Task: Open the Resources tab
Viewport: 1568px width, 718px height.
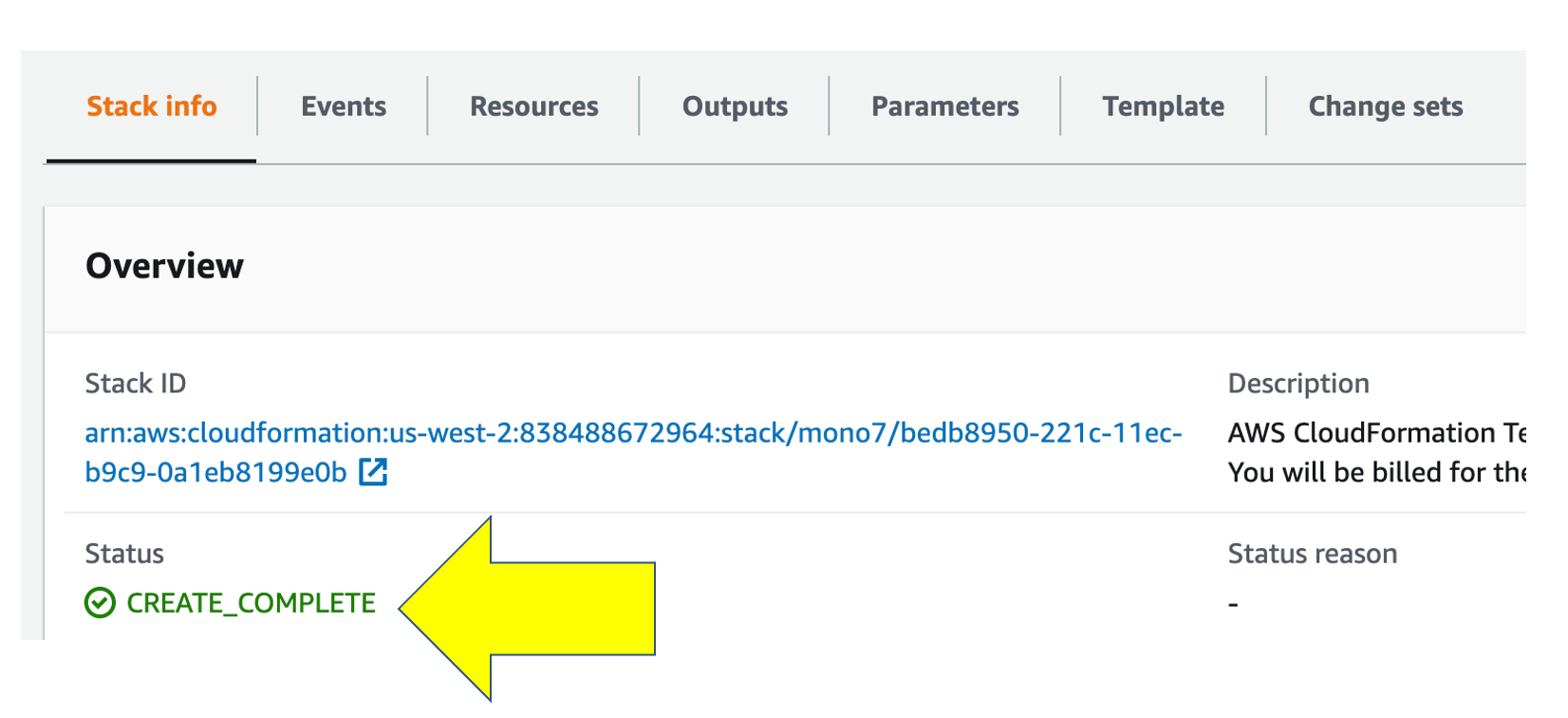Action: (x=534, y=106)
